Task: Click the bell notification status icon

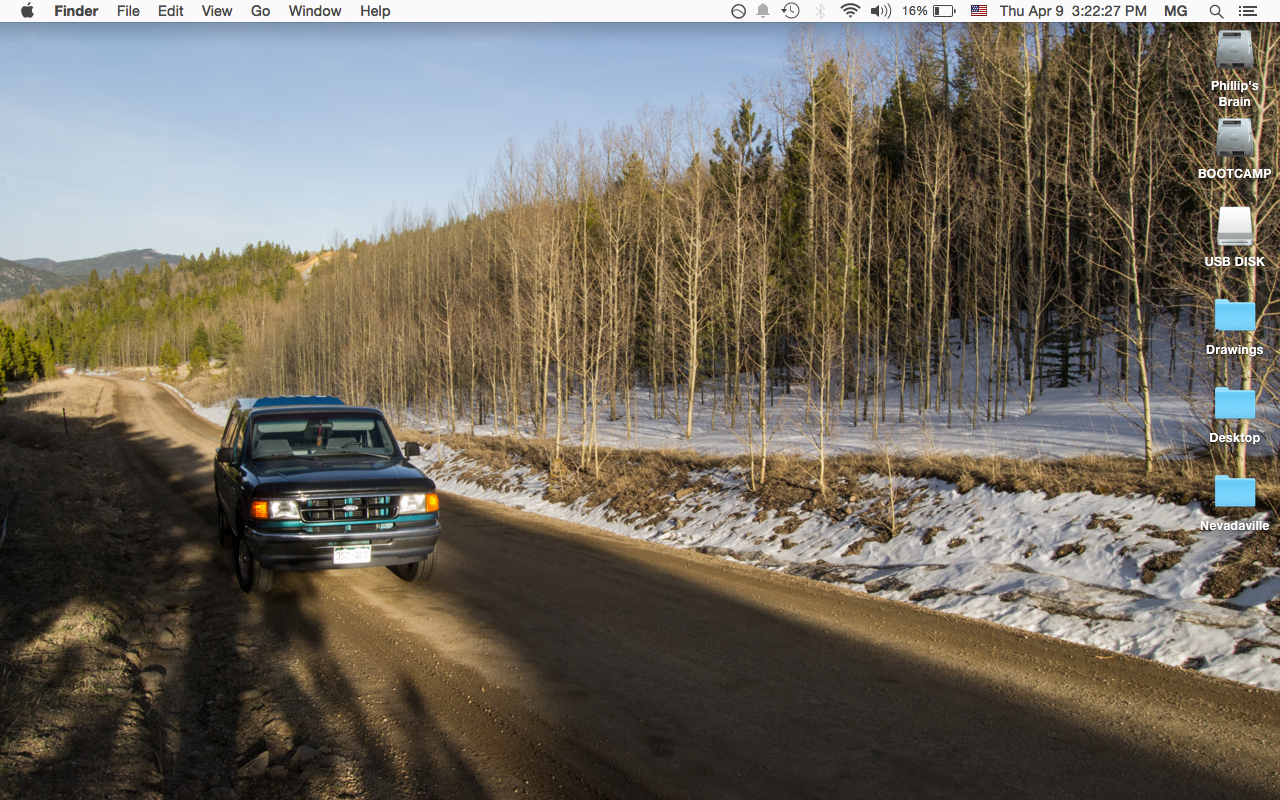Action: (x=764, y=11)
